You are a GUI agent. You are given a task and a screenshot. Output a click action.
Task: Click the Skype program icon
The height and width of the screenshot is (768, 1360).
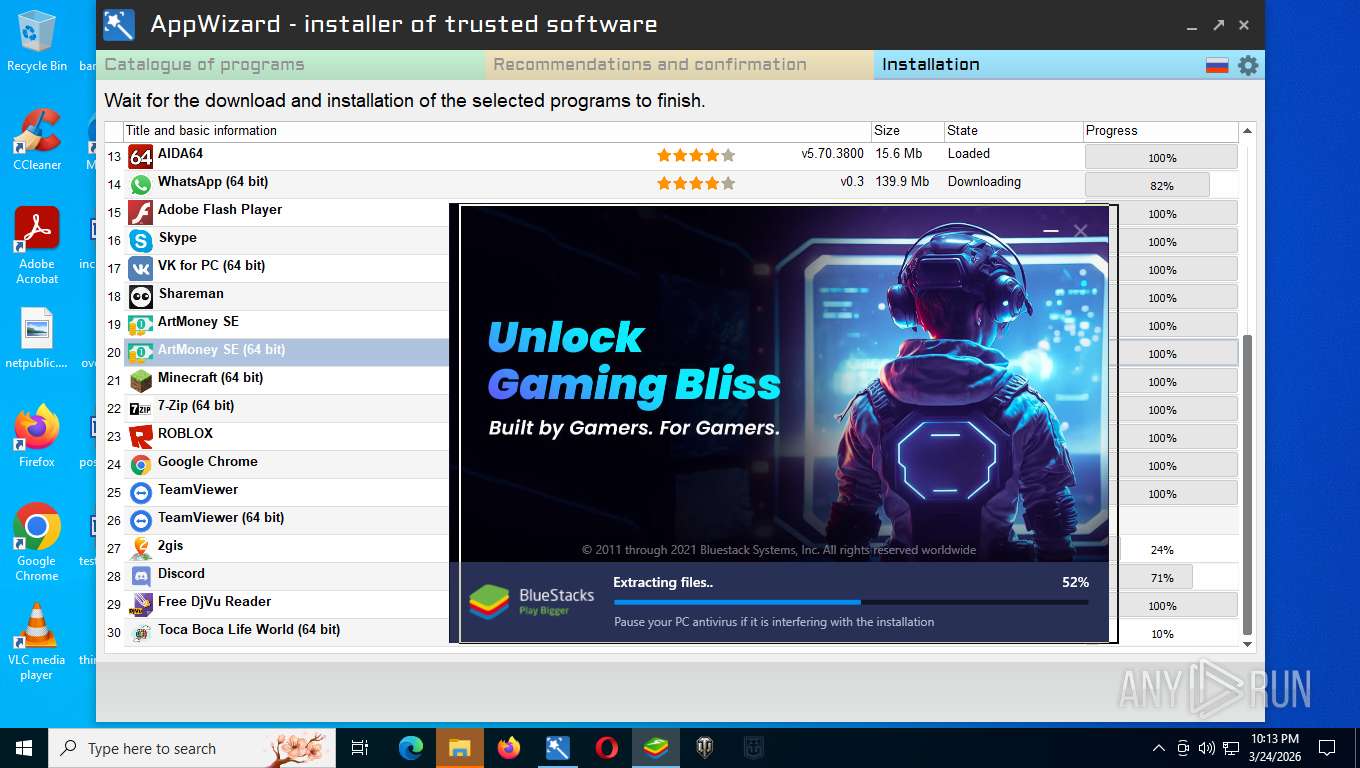coord(141,240)
